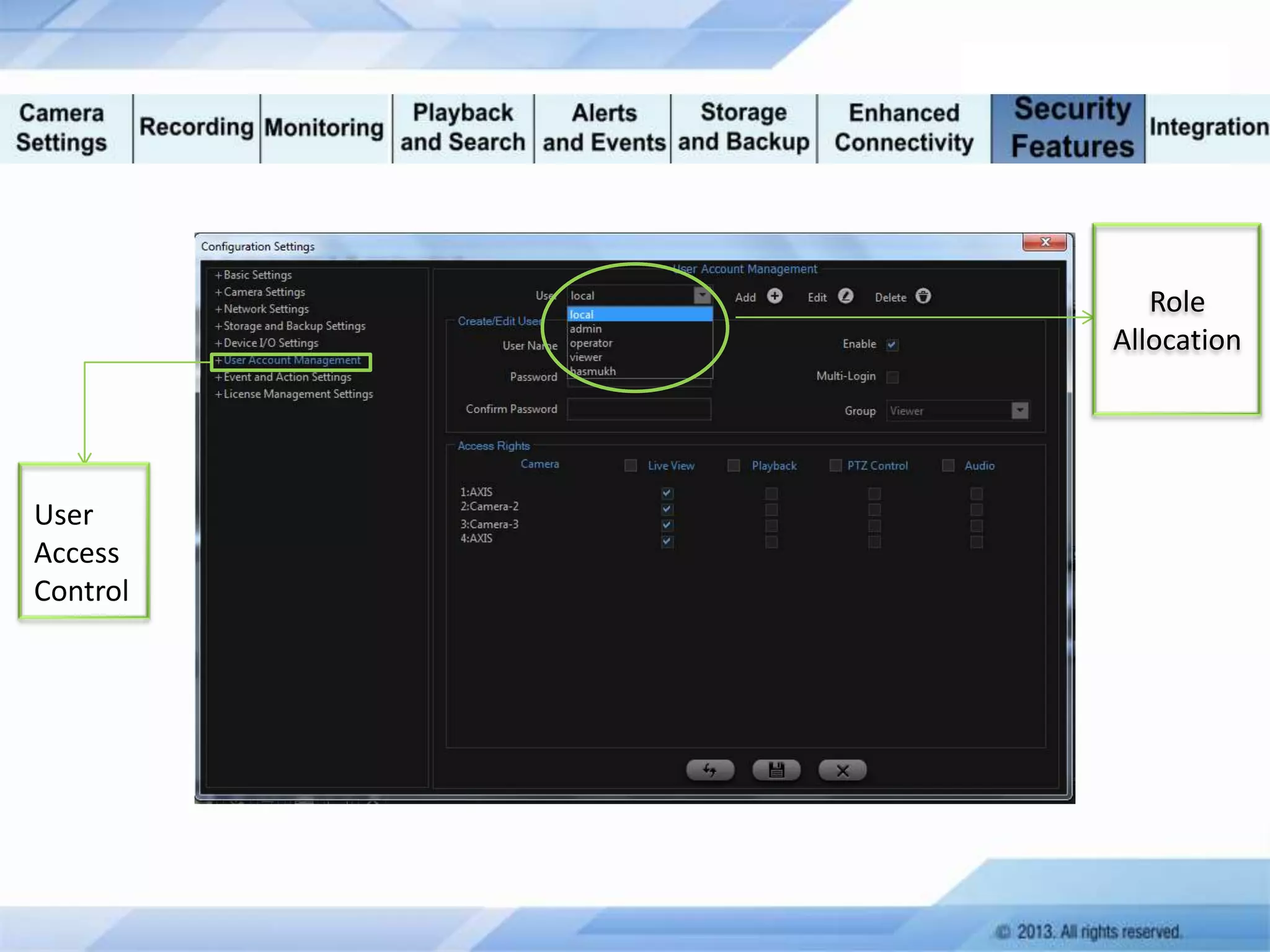Toggle the Multi-Login checkbox
Viewport: 1270px width, 952px height.
coord(892,377)
